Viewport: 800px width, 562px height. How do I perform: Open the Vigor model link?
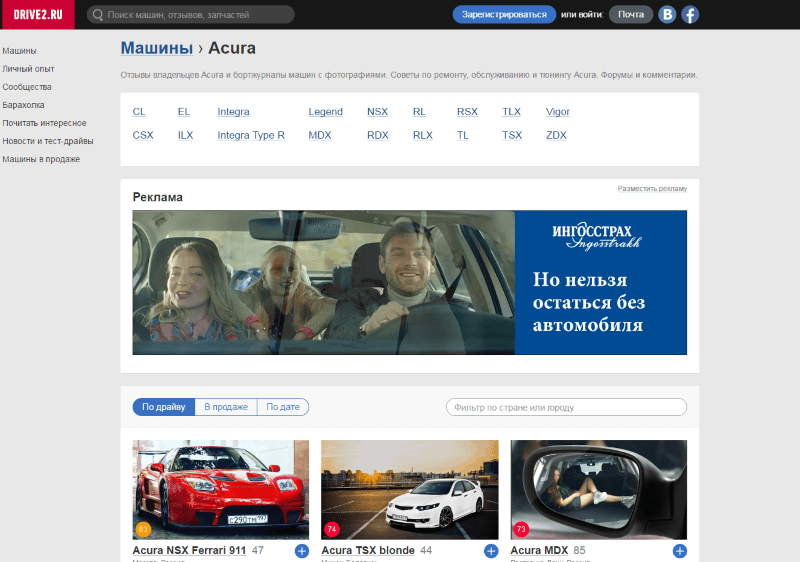(558, 112)
